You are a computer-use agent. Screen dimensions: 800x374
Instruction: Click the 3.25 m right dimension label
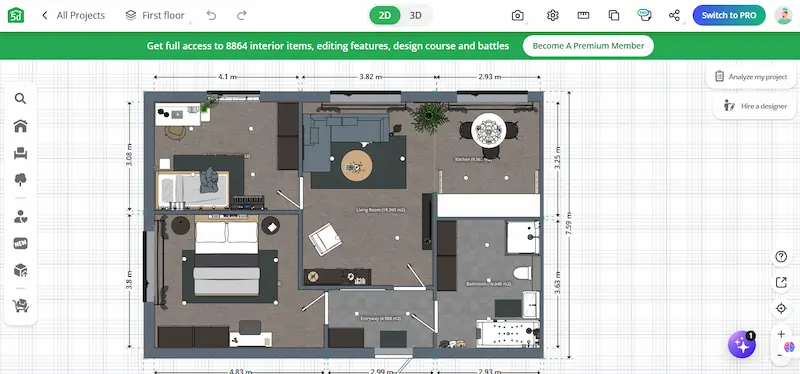(x=557, y=157)
